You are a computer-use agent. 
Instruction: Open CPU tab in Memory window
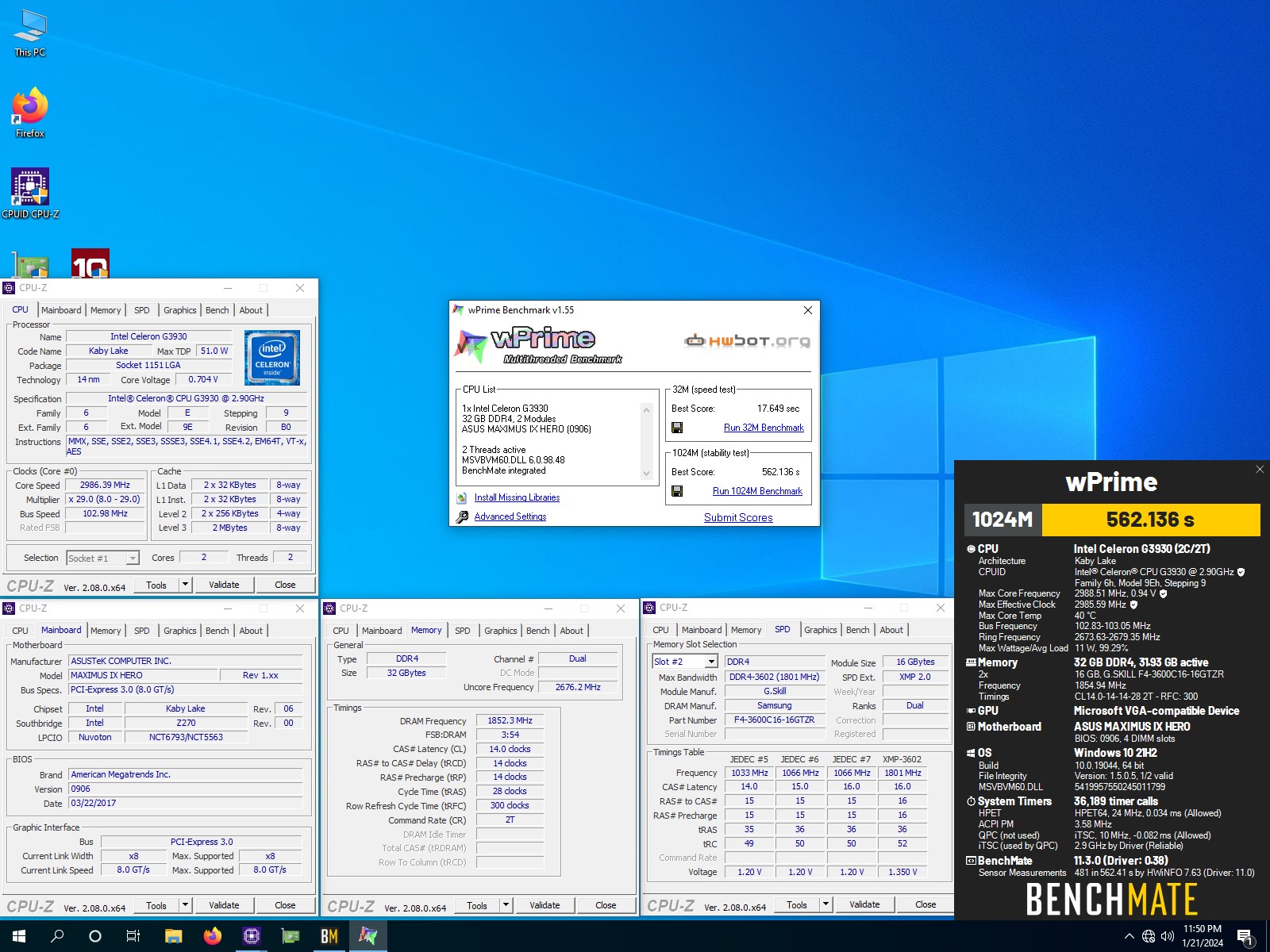click(341, 631)
